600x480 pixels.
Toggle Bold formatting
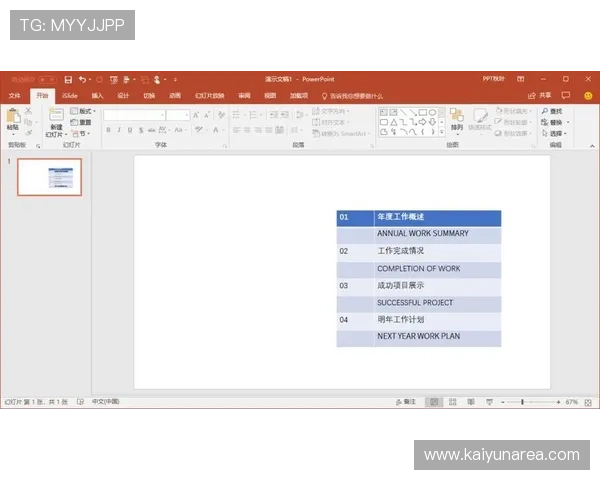109,130
